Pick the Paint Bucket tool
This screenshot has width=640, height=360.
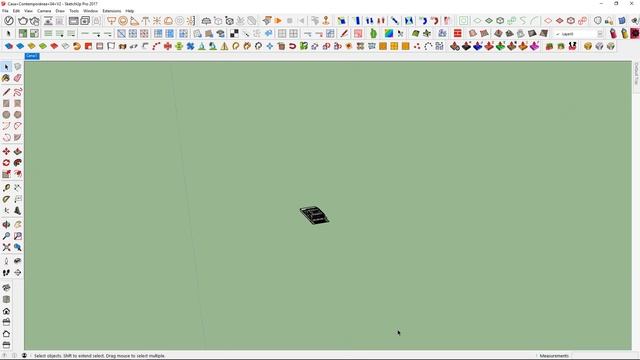point(6,78)
